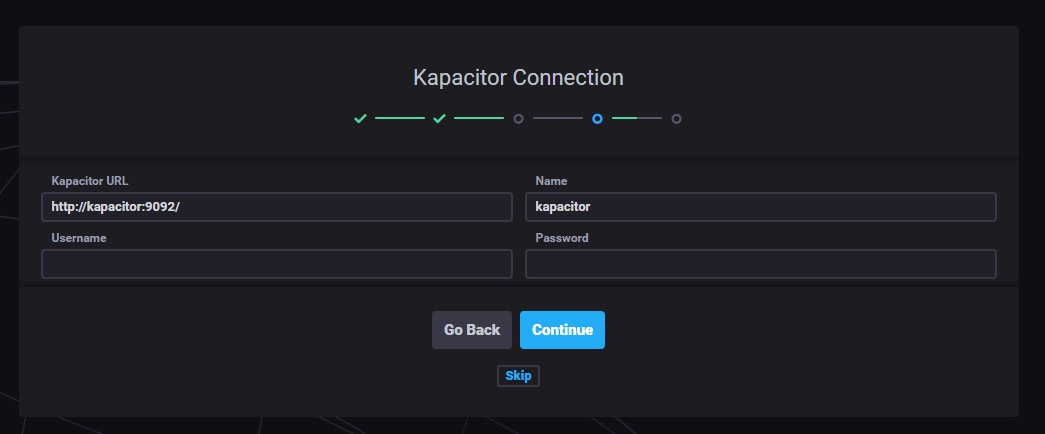Click the Password field label
Screen dimensions: 1045x434
tap(562, 238)
